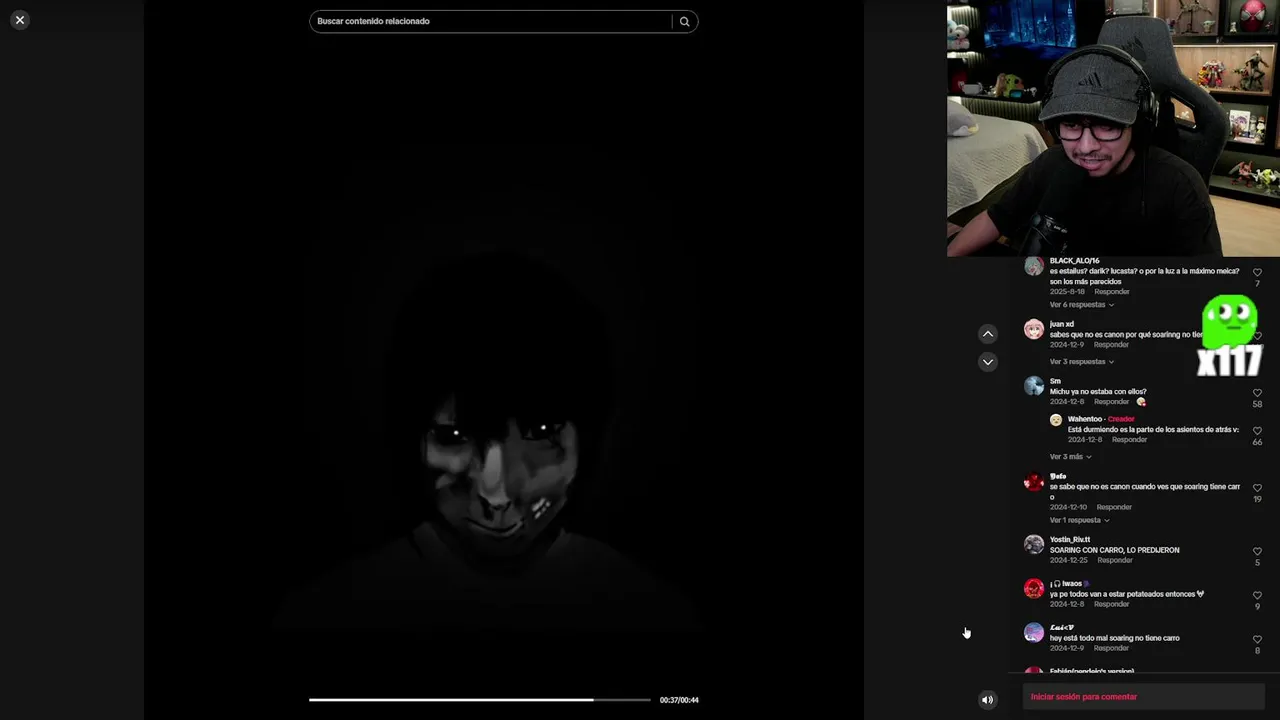Like BLACK_ALO/16's comment with heart icon
The image size is (1280, 720).
[x=1257, y=272]
